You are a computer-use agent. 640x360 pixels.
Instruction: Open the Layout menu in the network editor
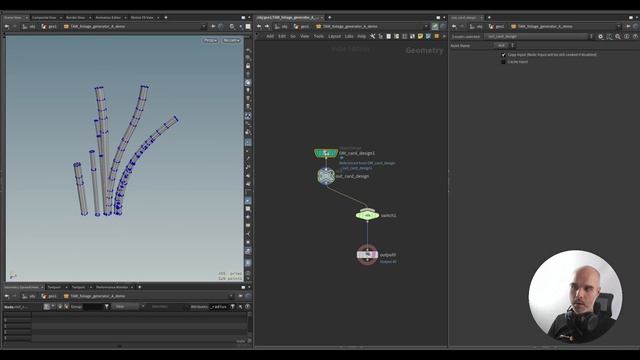click(334, 36)
